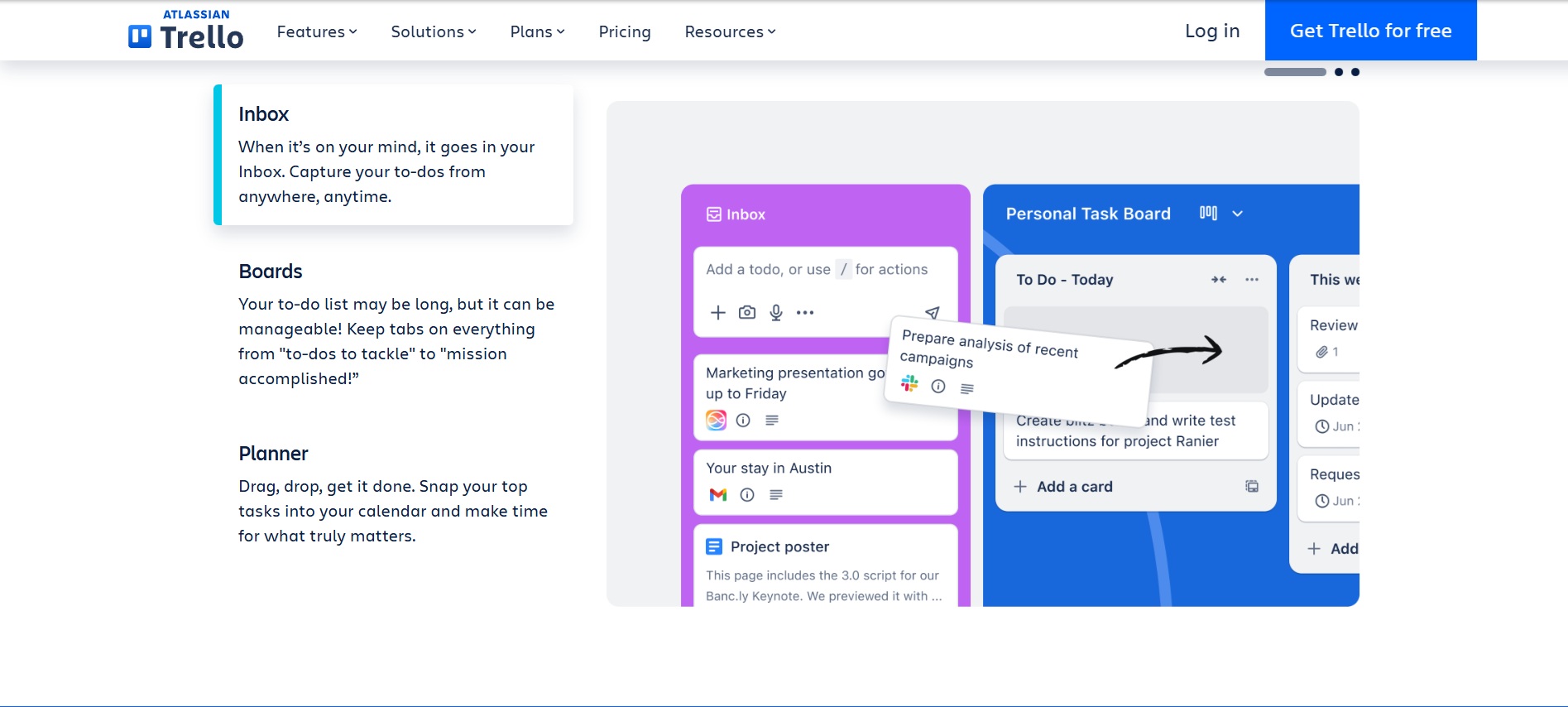
Task: Click the info icon on Prepare analysis card
Action: coord(938,386)
